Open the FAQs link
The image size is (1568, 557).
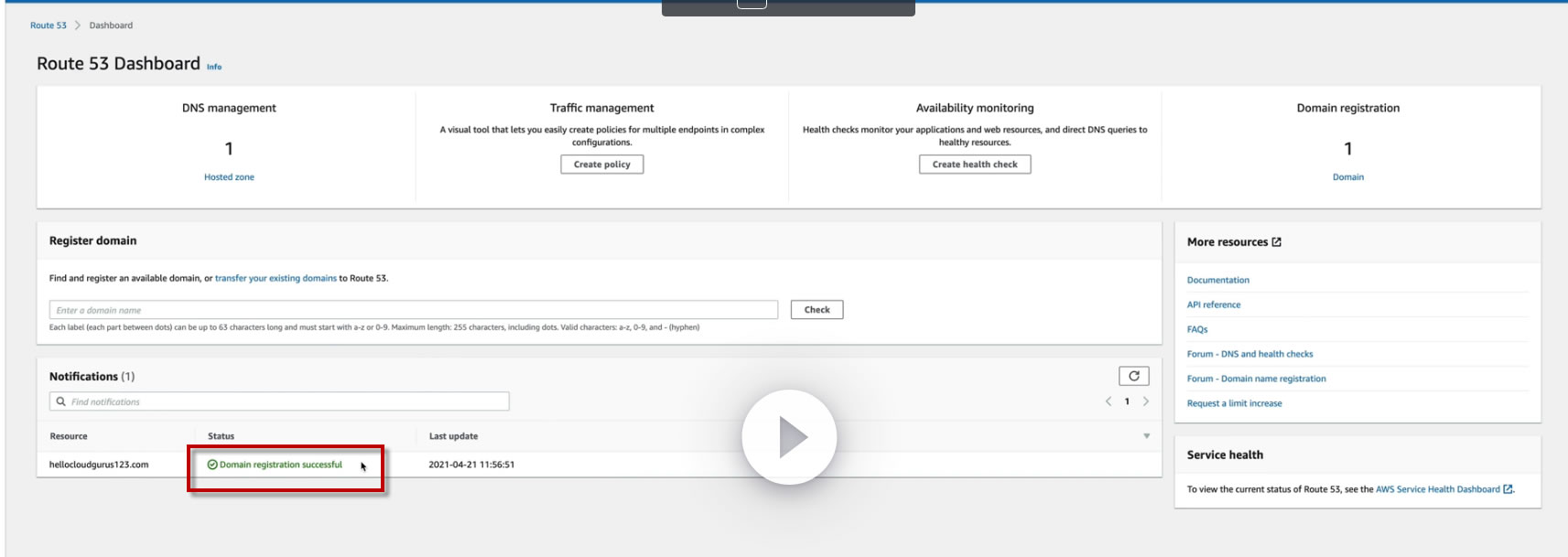tap(1197, 329)
